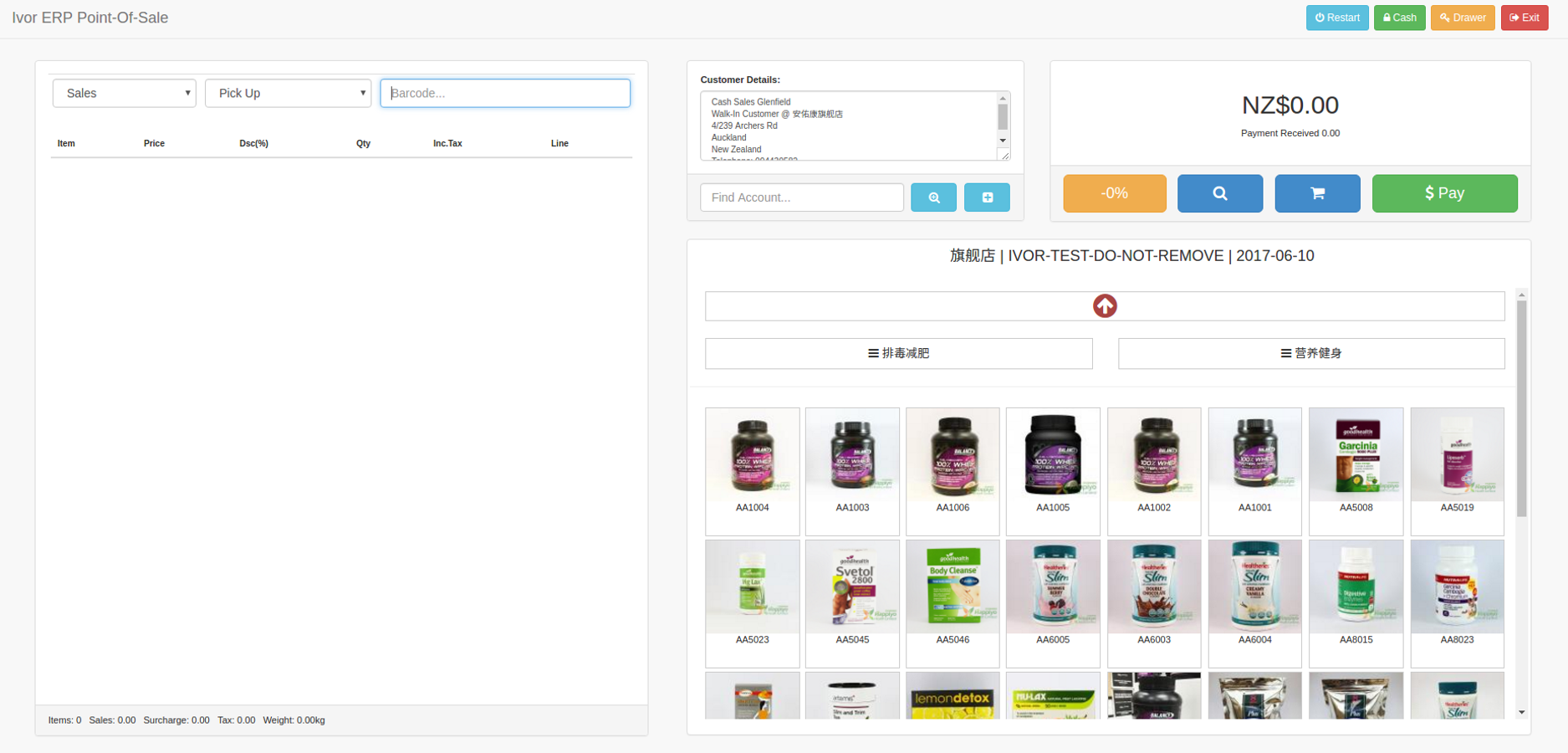Click the green Pay button
1568x753 pixels.
click(1444, 193)
